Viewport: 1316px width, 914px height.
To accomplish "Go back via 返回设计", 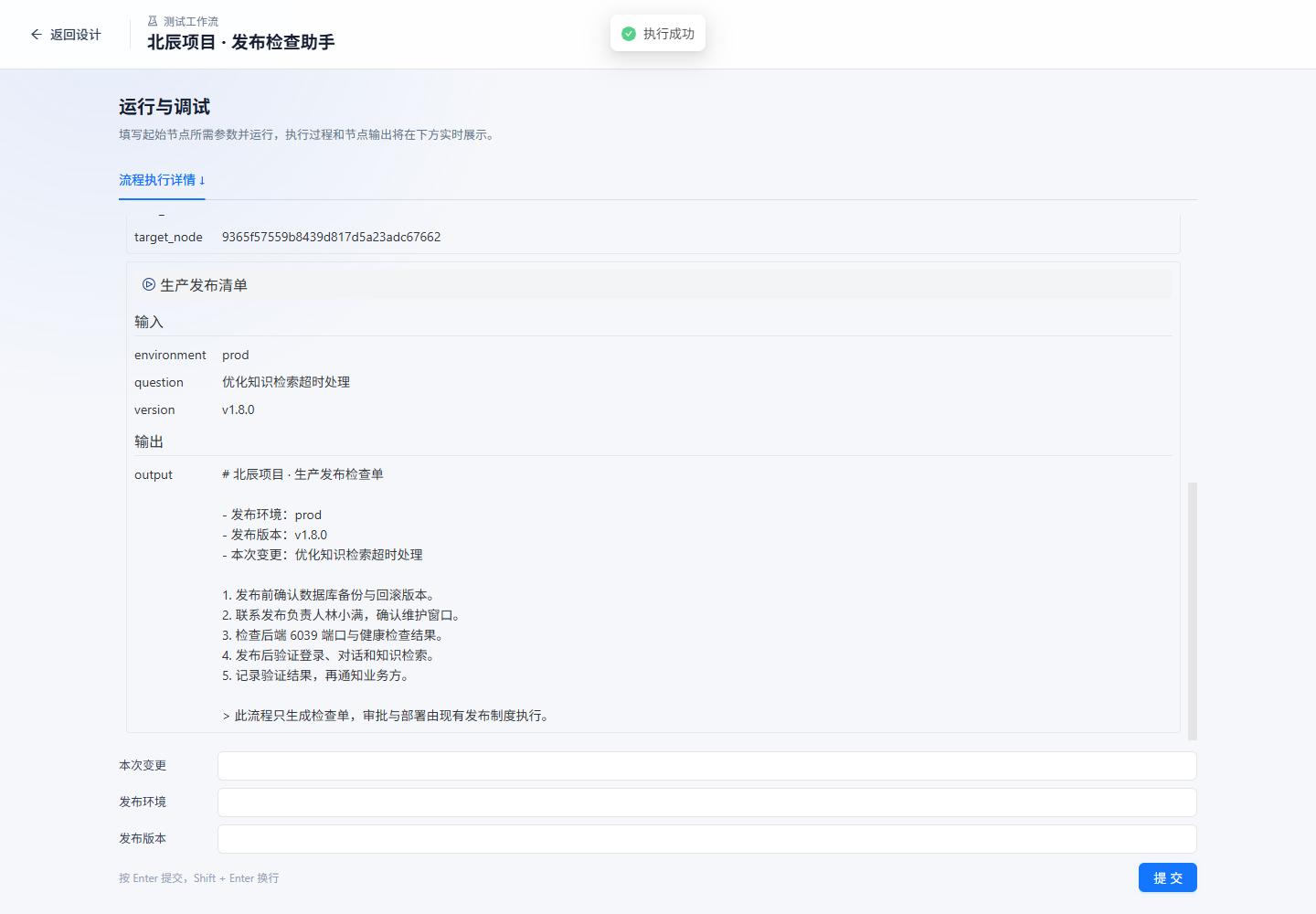I will coord(66,35).
